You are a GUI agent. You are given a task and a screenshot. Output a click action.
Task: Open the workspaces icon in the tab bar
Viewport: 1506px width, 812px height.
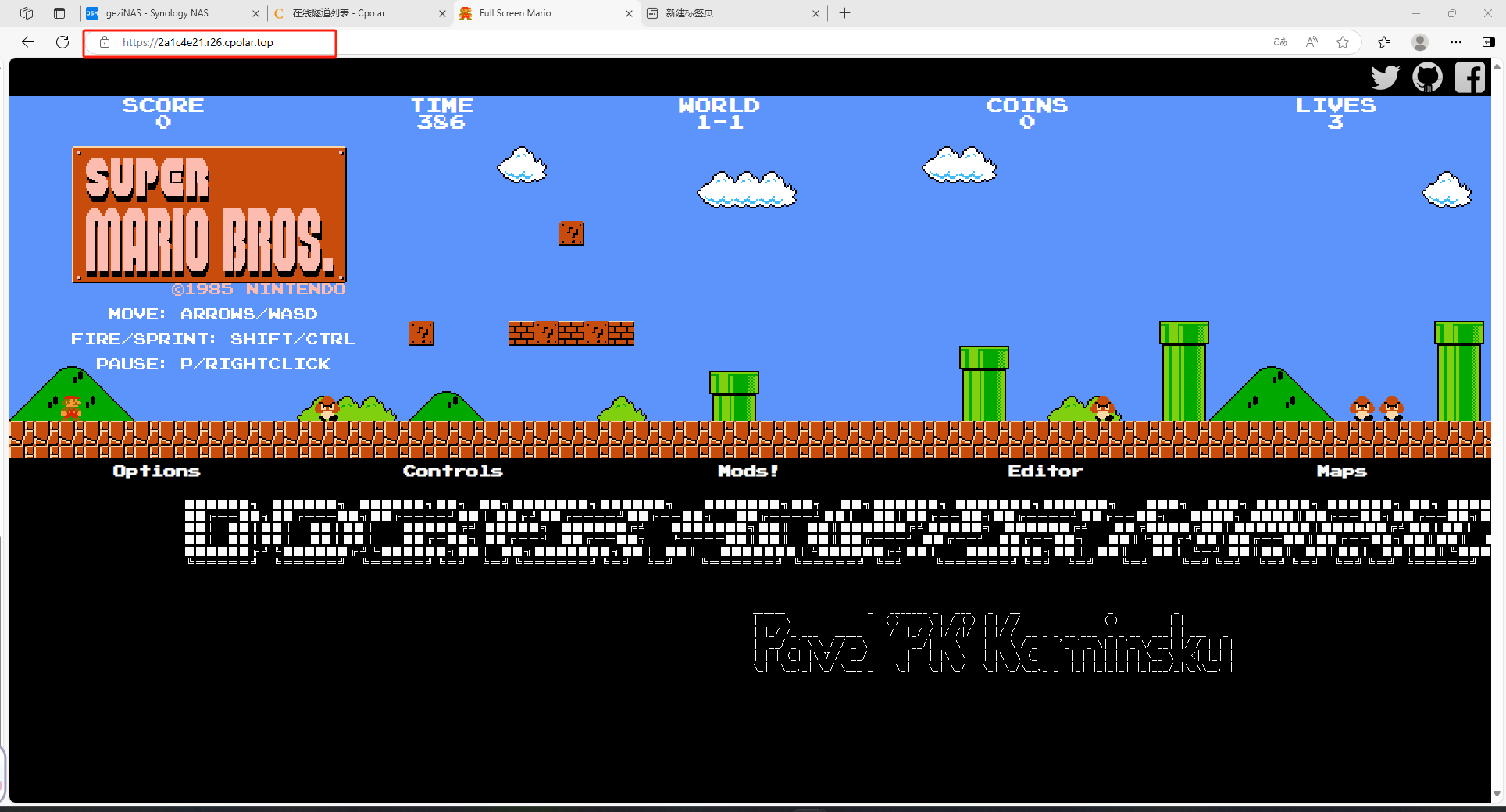point(27,13)
